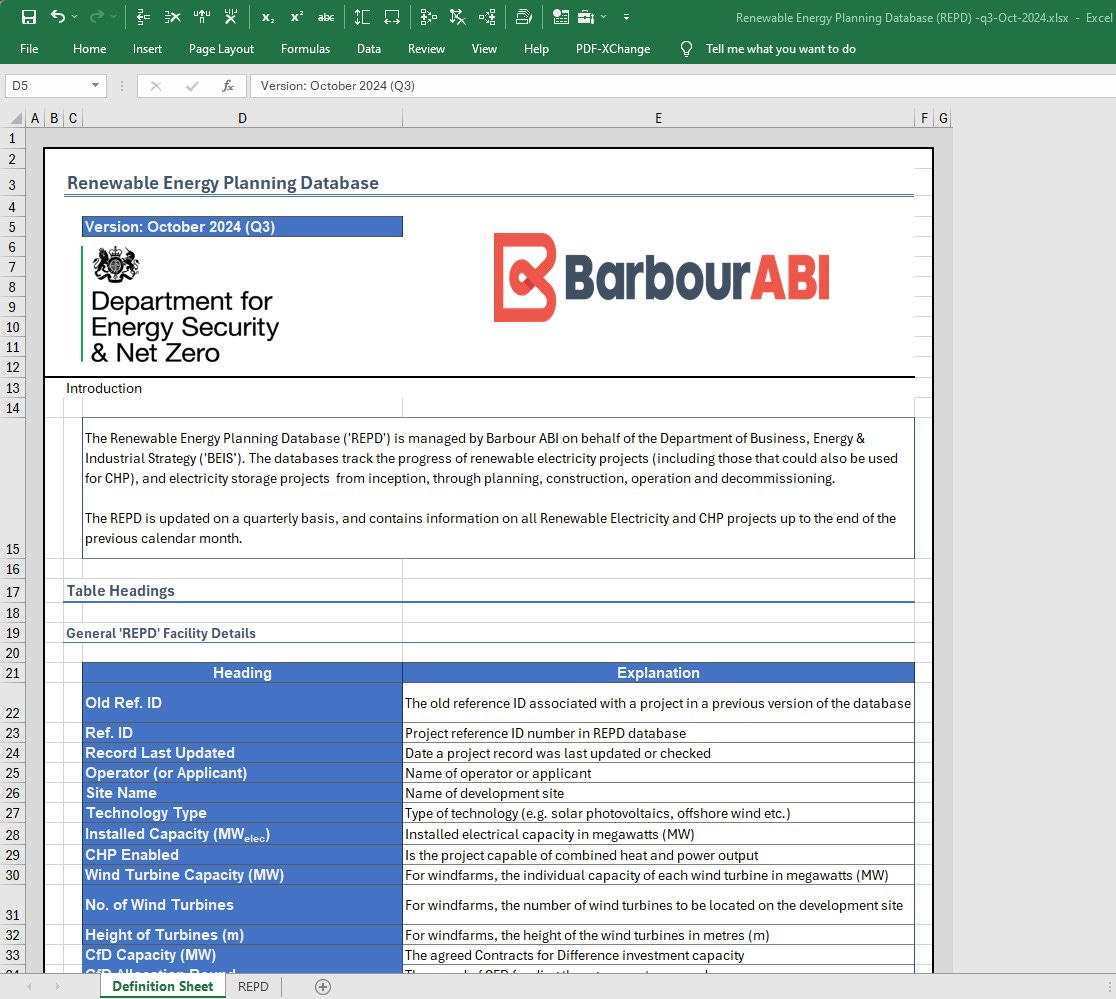Screen dimensions: 1116x999
Task: Click the insert columns icon in quick toolbar
Action: (201, 17)
